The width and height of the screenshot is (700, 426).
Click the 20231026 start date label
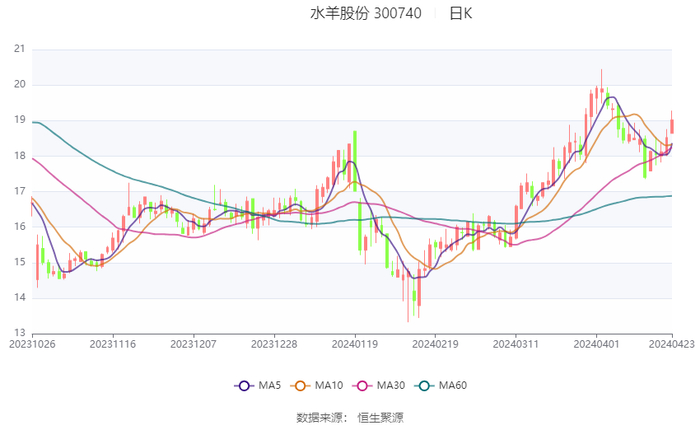32,343
